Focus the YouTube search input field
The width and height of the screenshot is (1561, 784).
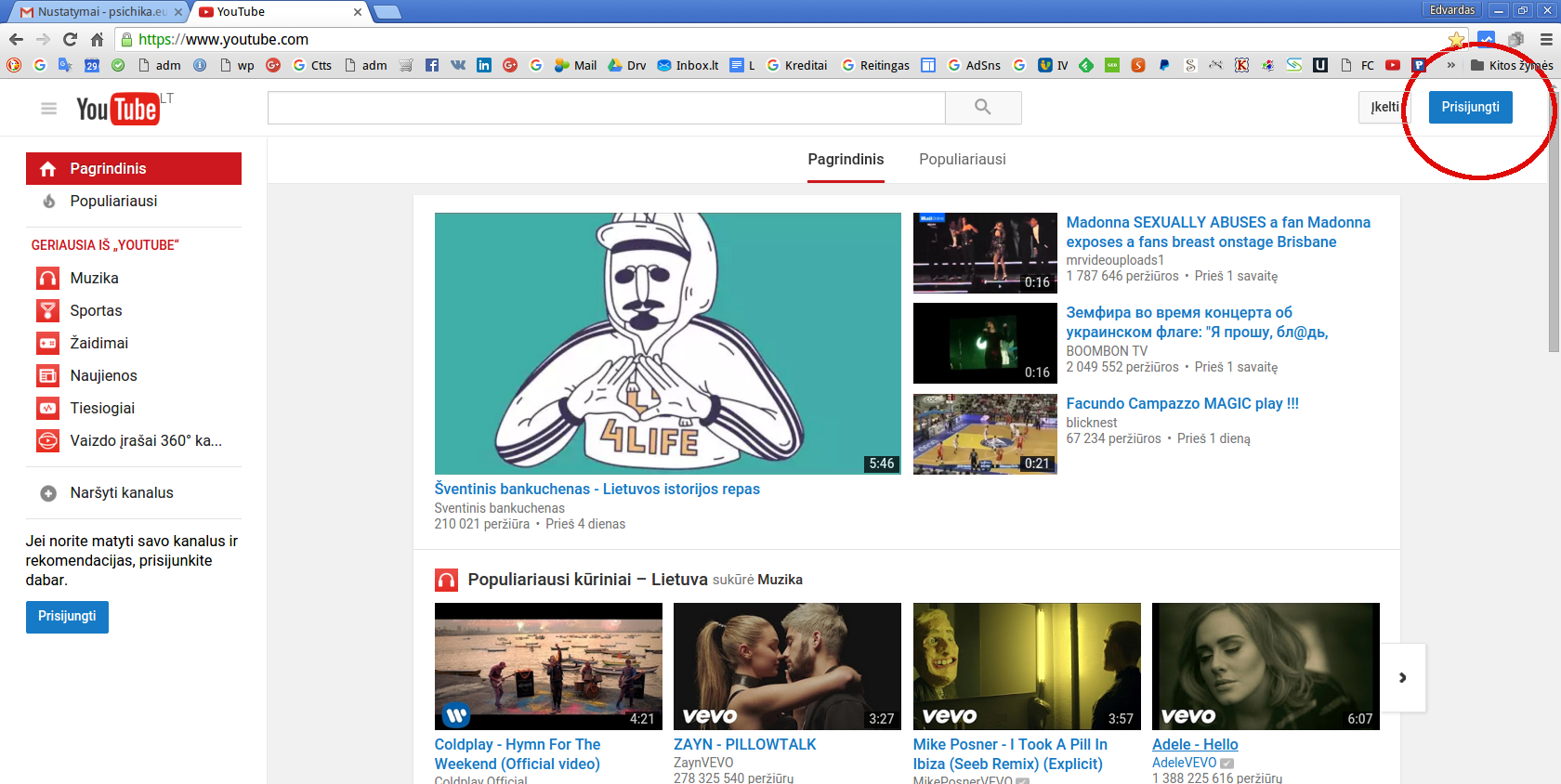pos(607,108)
